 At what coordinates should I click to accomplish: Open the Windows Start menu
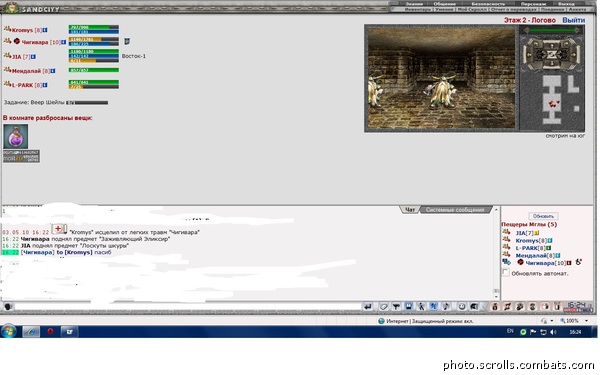[x=8, y=331]
